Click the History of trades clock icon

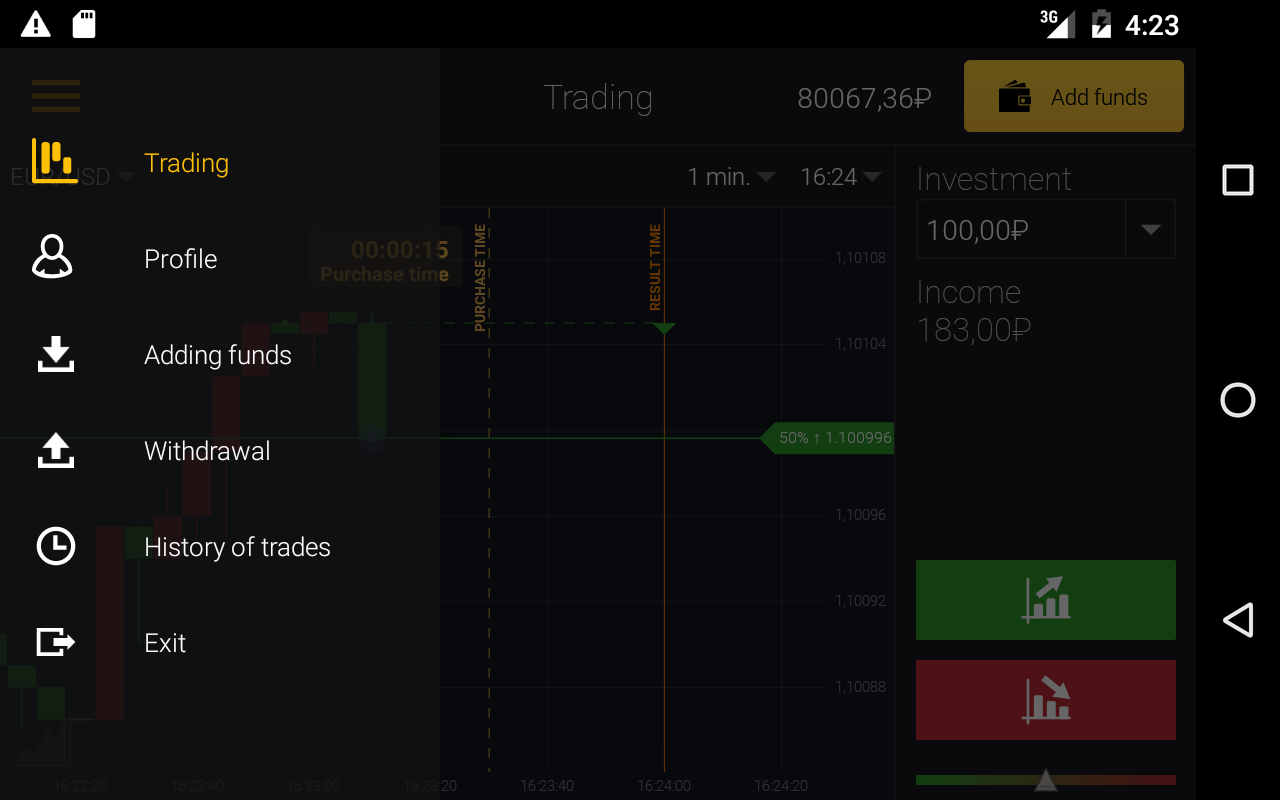point(55,546)
